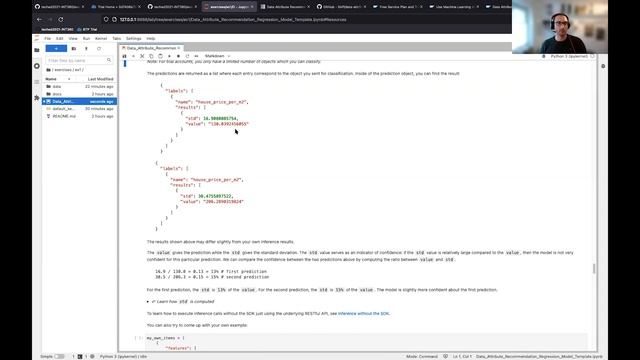Open 'ex1' in the breadcrumb path
640x360 pixels.
point(78,70)
